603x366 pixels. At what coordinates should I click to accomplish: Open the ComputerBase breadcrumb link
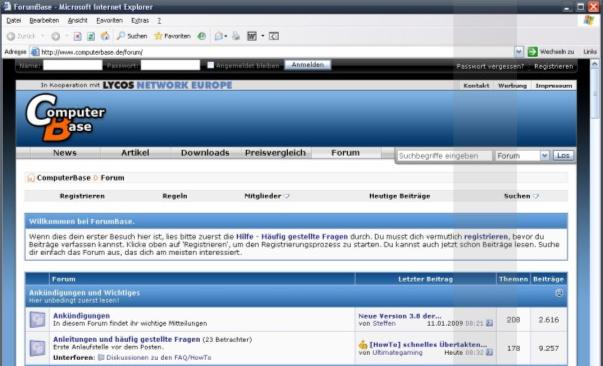[63, 178]
